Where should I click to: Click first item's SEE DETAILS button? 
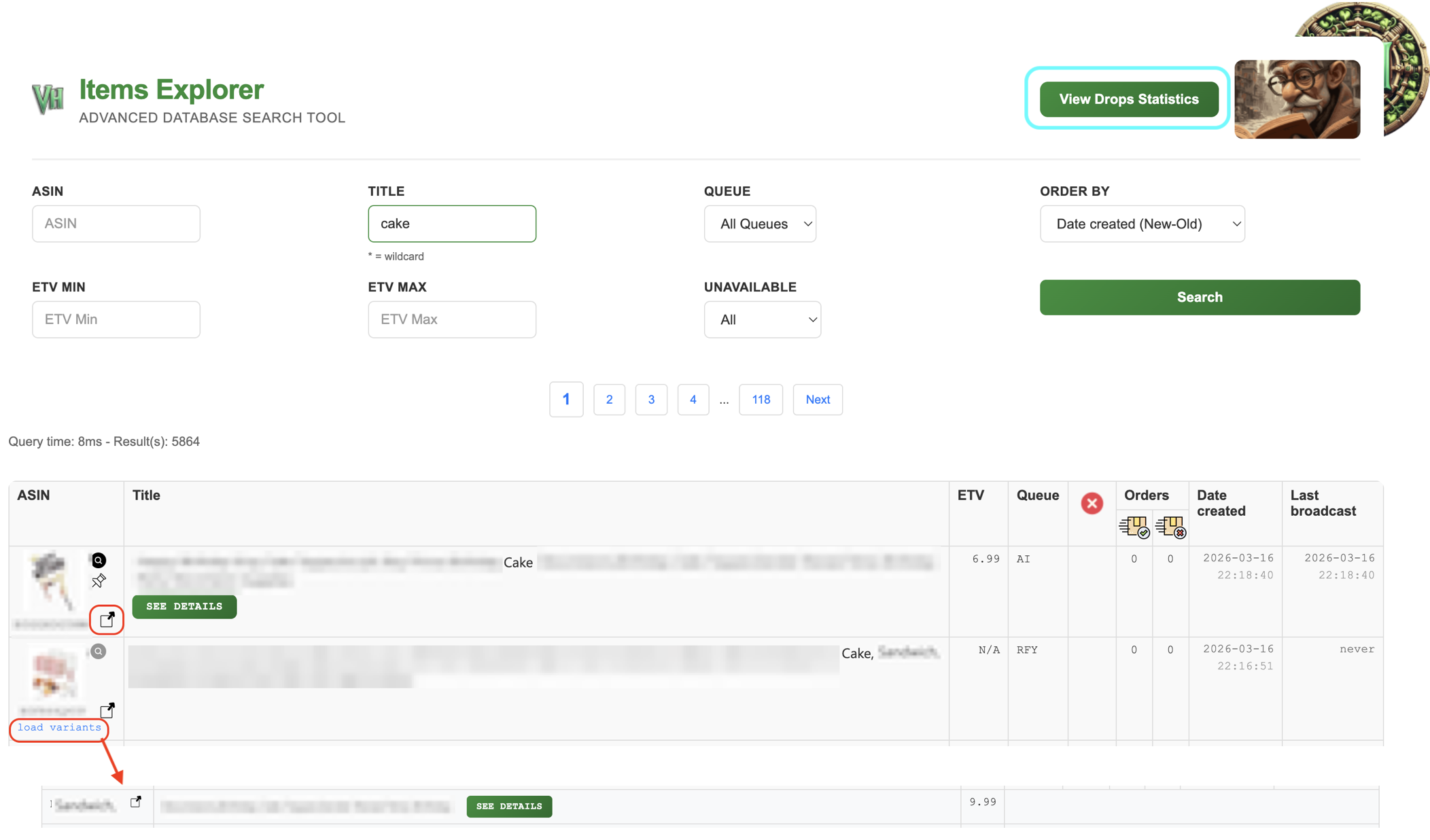pyautogui.click(x=184, y=606)
